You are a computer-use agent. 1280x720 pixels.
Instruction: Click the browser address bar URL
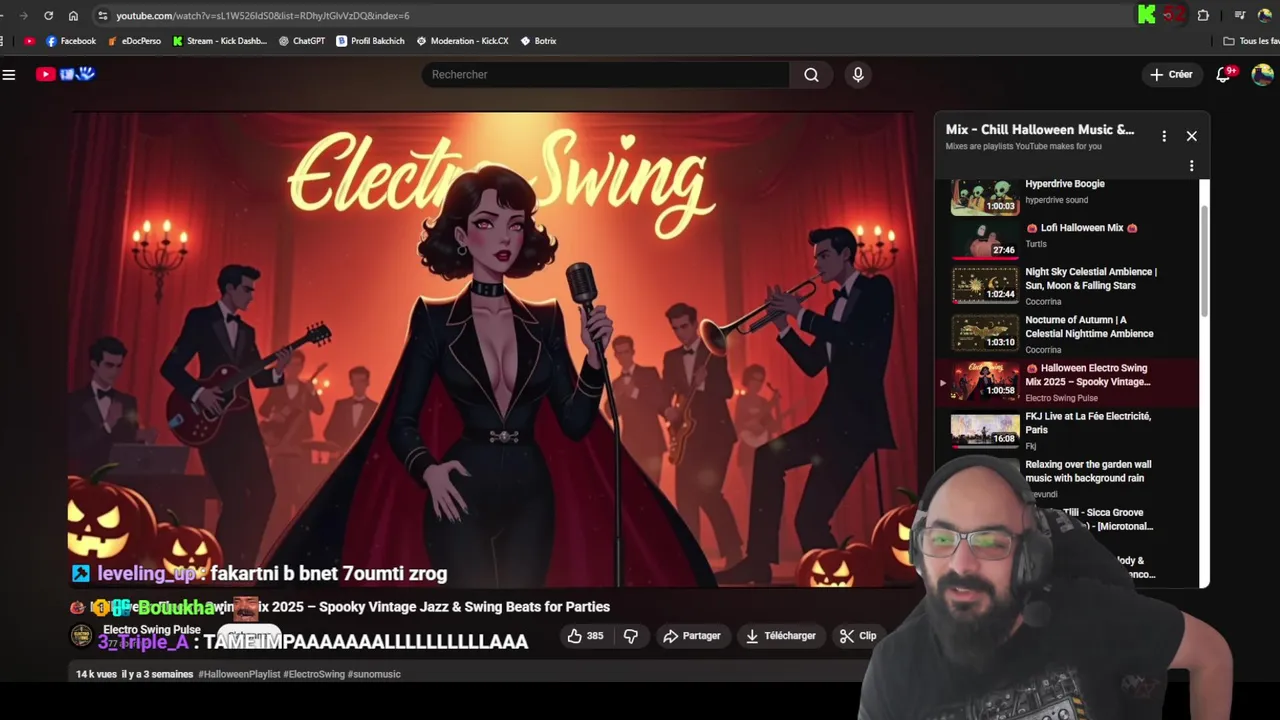click(262, 16)
